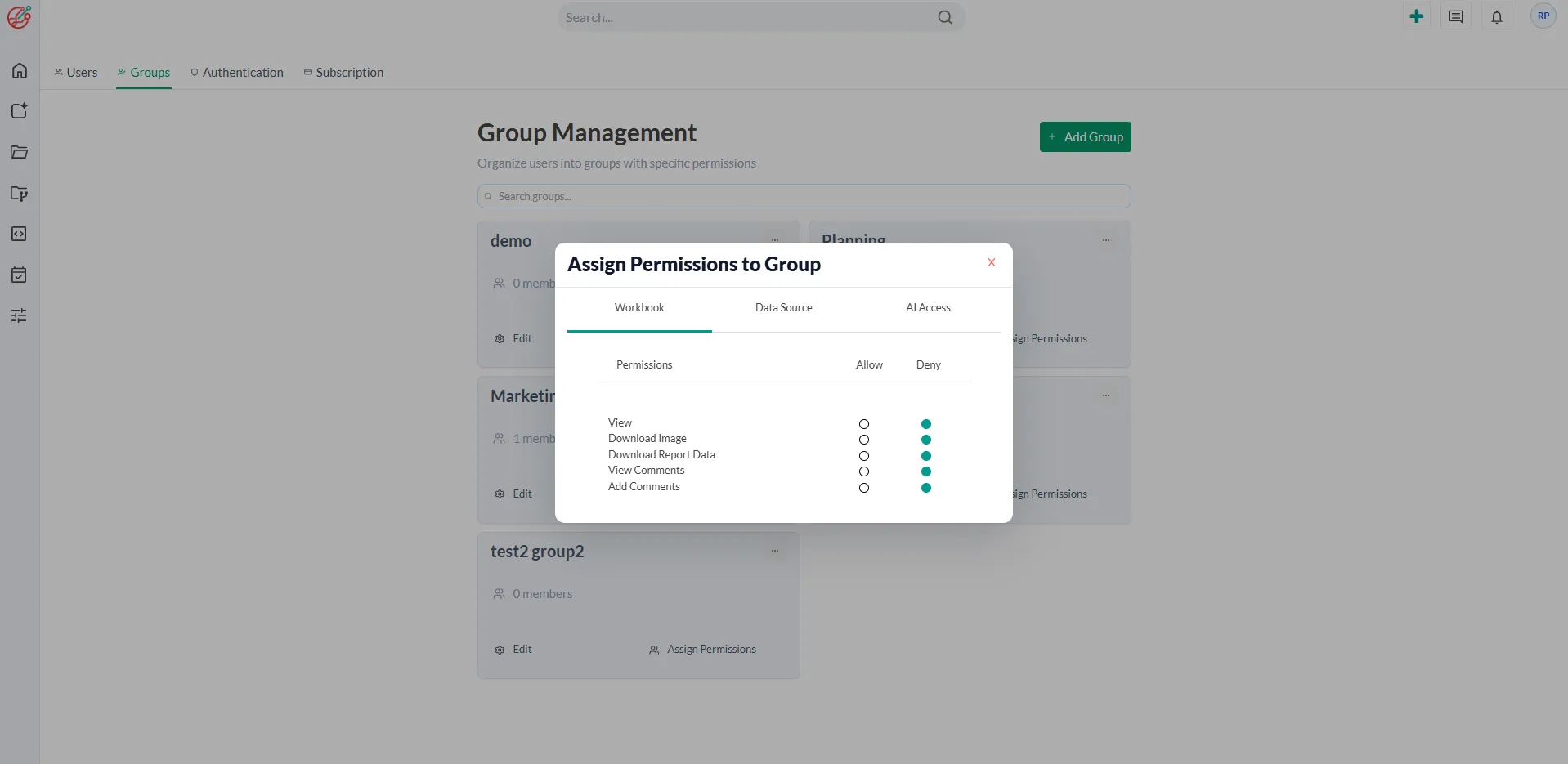Screen dimensions: 1568x764
Task: Open the Planning group more options menu
Action: 1105,240
